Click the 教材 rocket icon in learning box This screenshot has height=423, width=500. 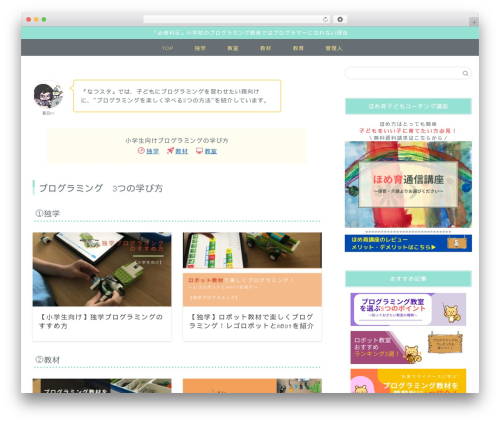tap(170, 151)
